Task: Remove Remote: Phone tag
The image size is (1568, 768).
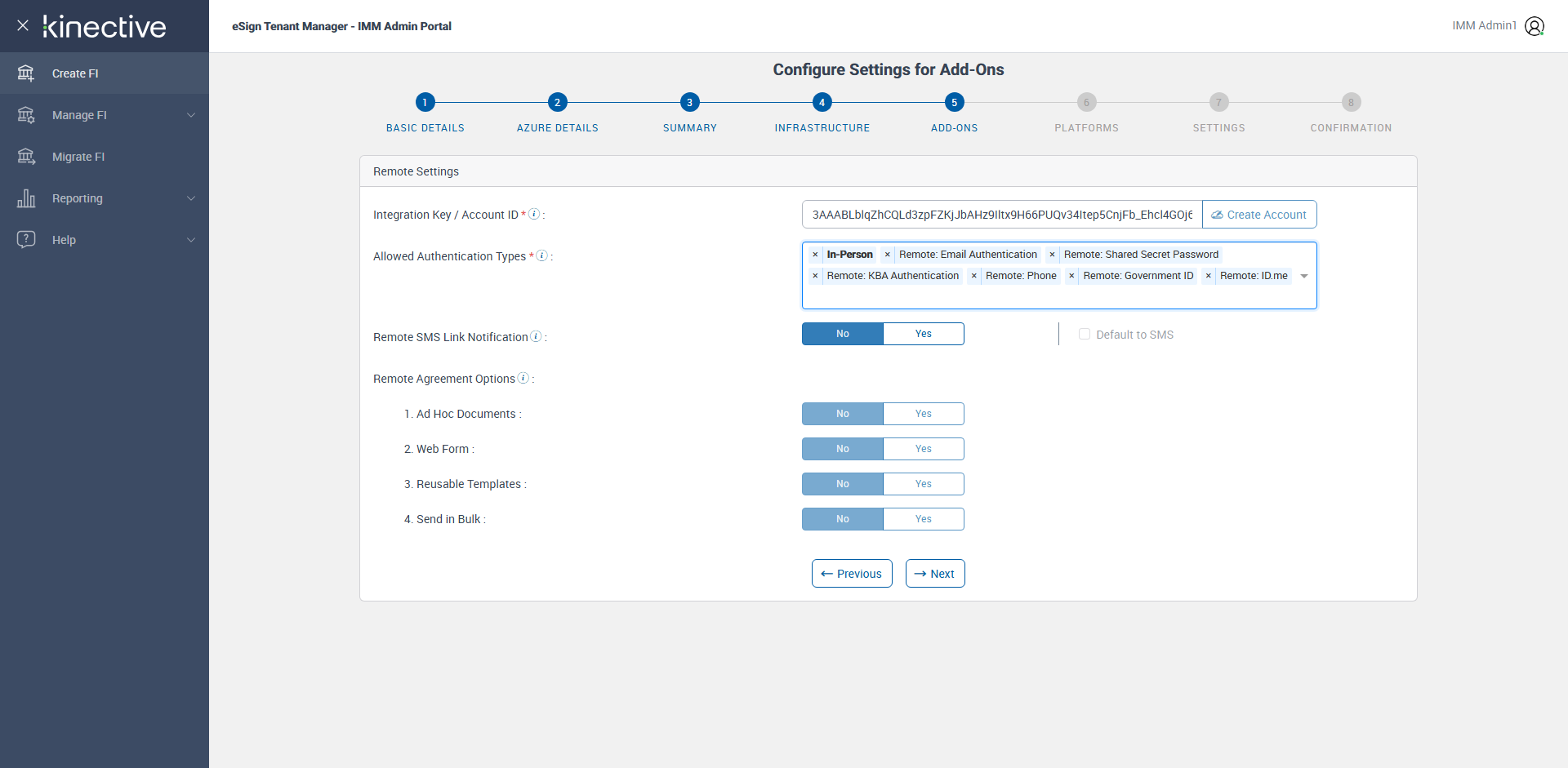Action: tap(973, 276)
